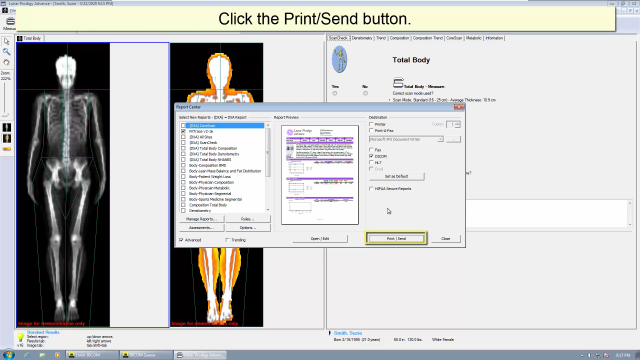Switch to the Densitometry tab

pyautogui.click(x=362, y=38)
